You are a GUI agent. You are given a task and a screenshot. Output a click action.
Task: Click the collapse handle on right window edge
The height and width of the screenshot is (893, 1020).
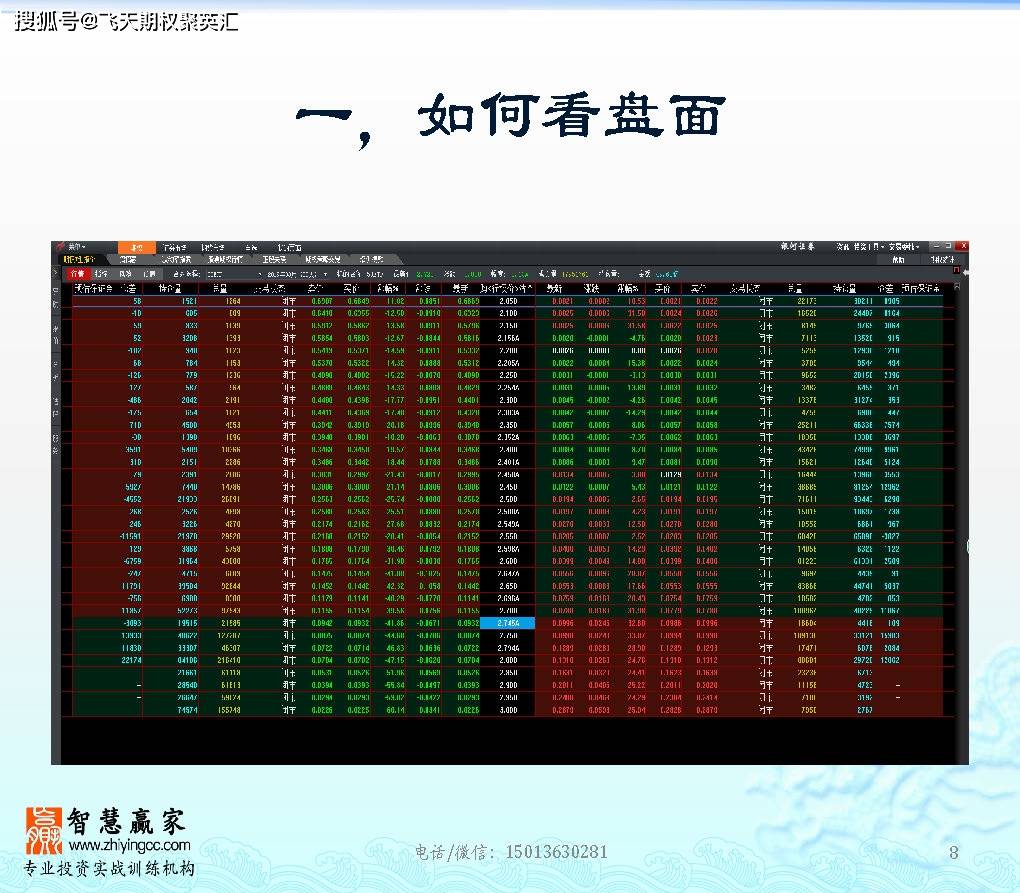pos(966,547)
